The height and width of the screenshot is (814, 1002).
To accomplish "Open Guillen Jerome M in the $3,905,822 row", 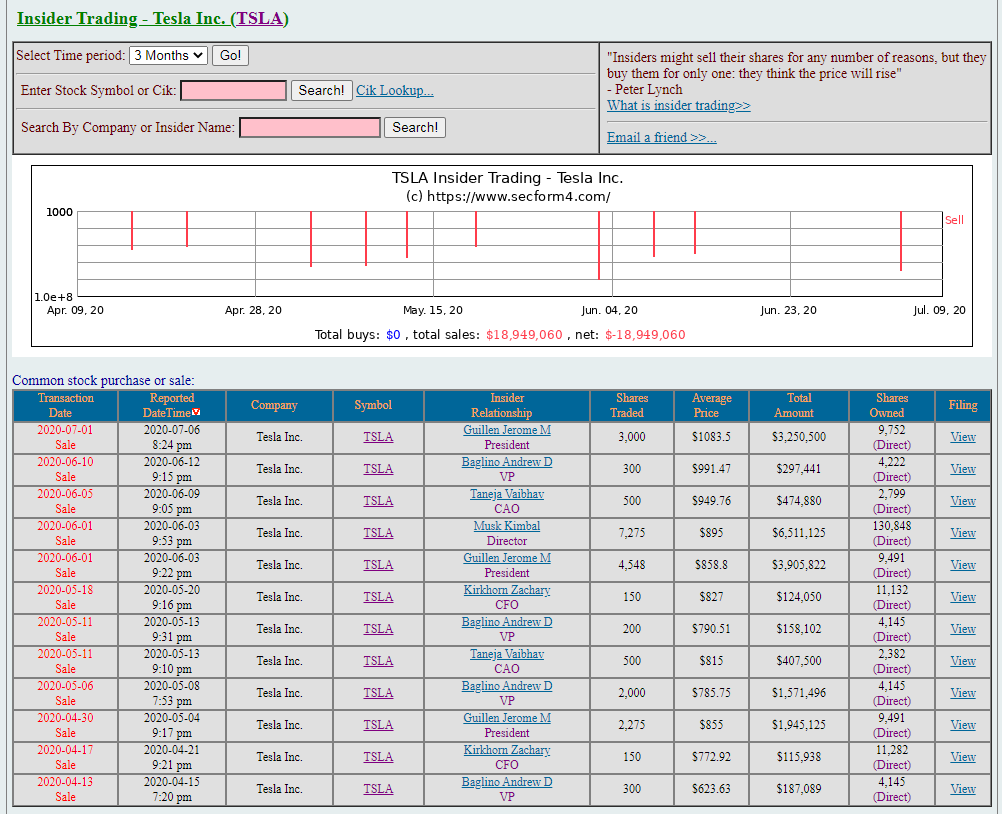I will tap(507, 558).
